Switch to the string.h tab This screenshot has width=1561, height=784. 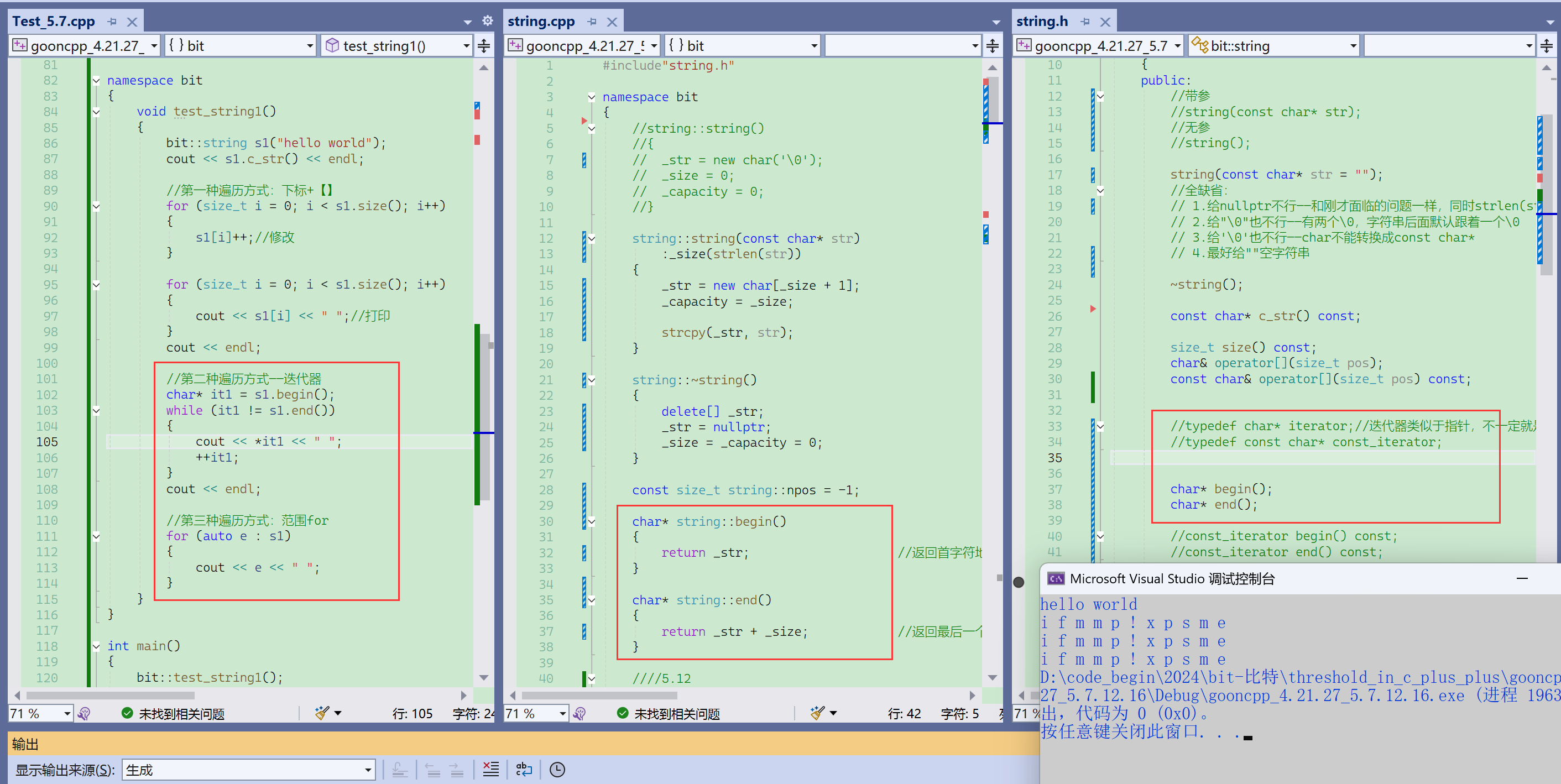(1042, 22)
